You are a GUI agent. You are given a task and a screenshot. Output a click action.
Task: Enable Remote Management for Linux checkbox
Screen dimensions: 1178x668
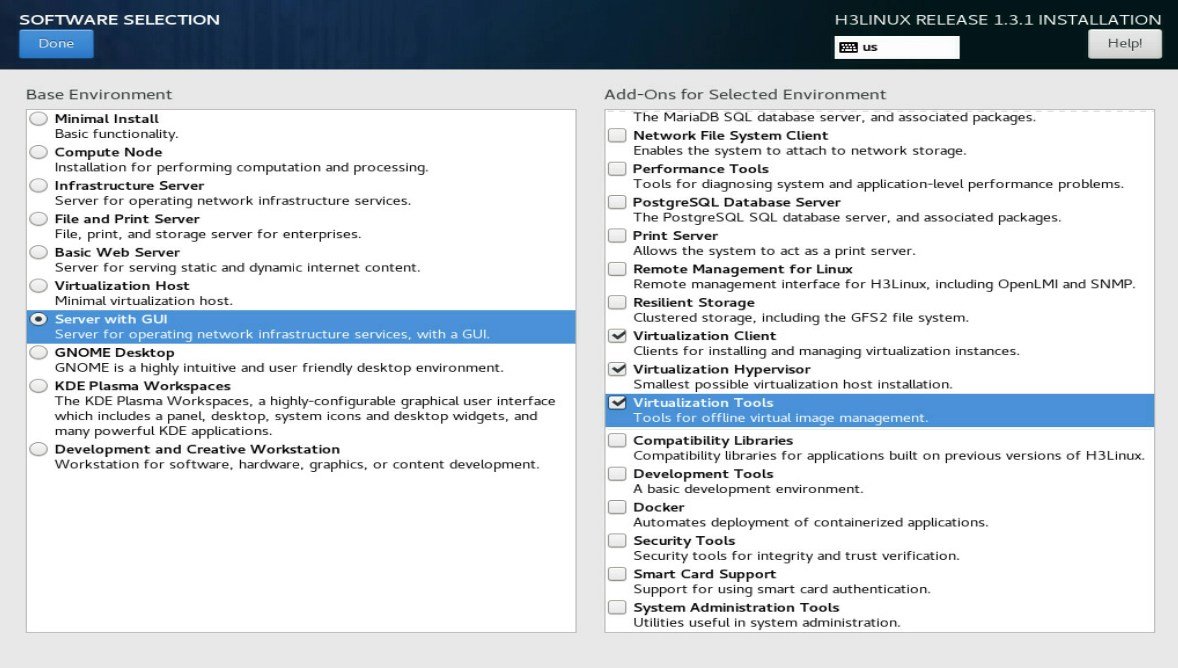point(617,269)
